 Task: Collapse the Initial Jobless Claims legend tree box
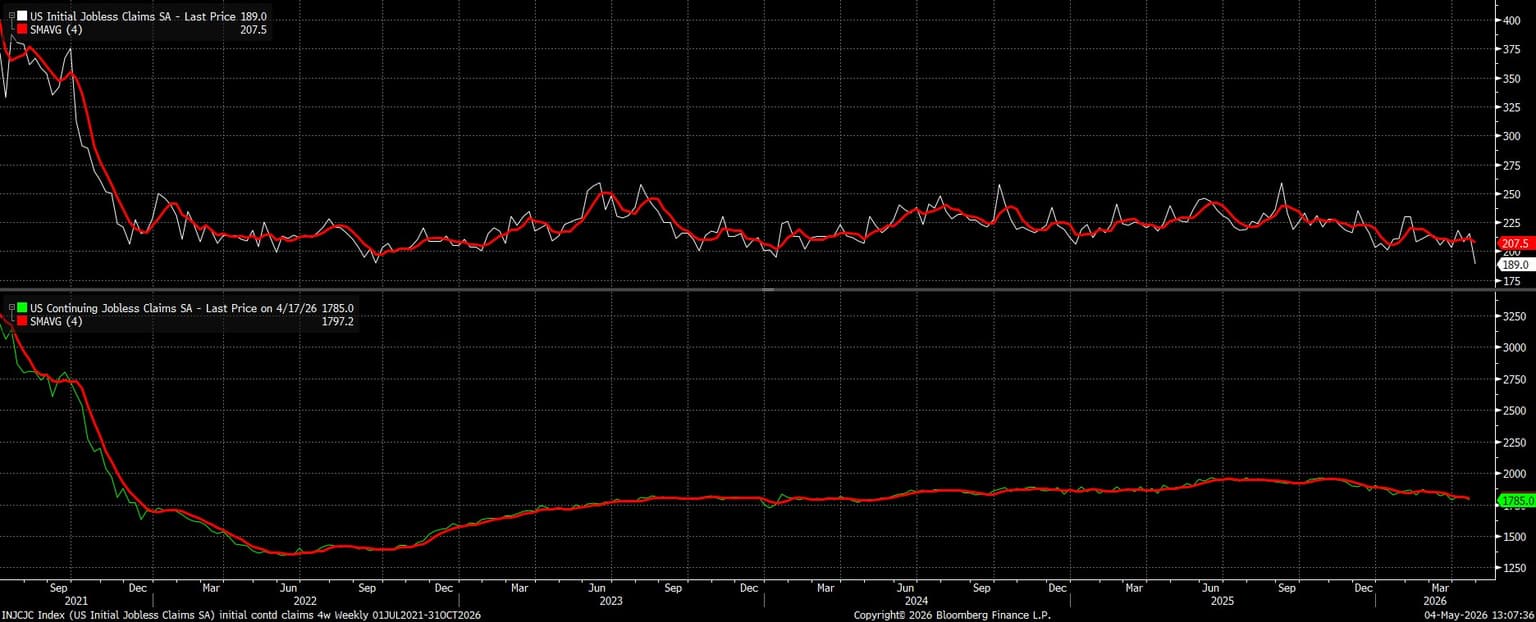pos(12,17)
